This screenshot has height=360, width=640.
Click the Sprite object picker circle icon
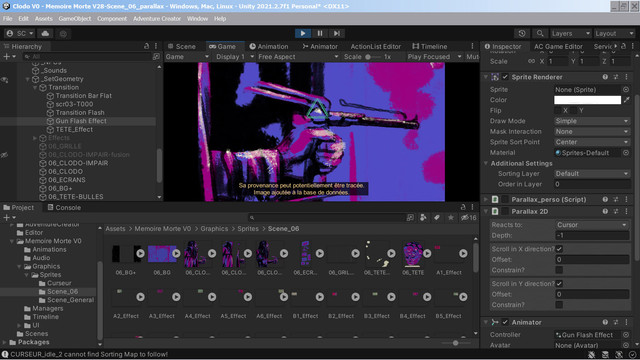pyautogui.click(x=626, y=89)
